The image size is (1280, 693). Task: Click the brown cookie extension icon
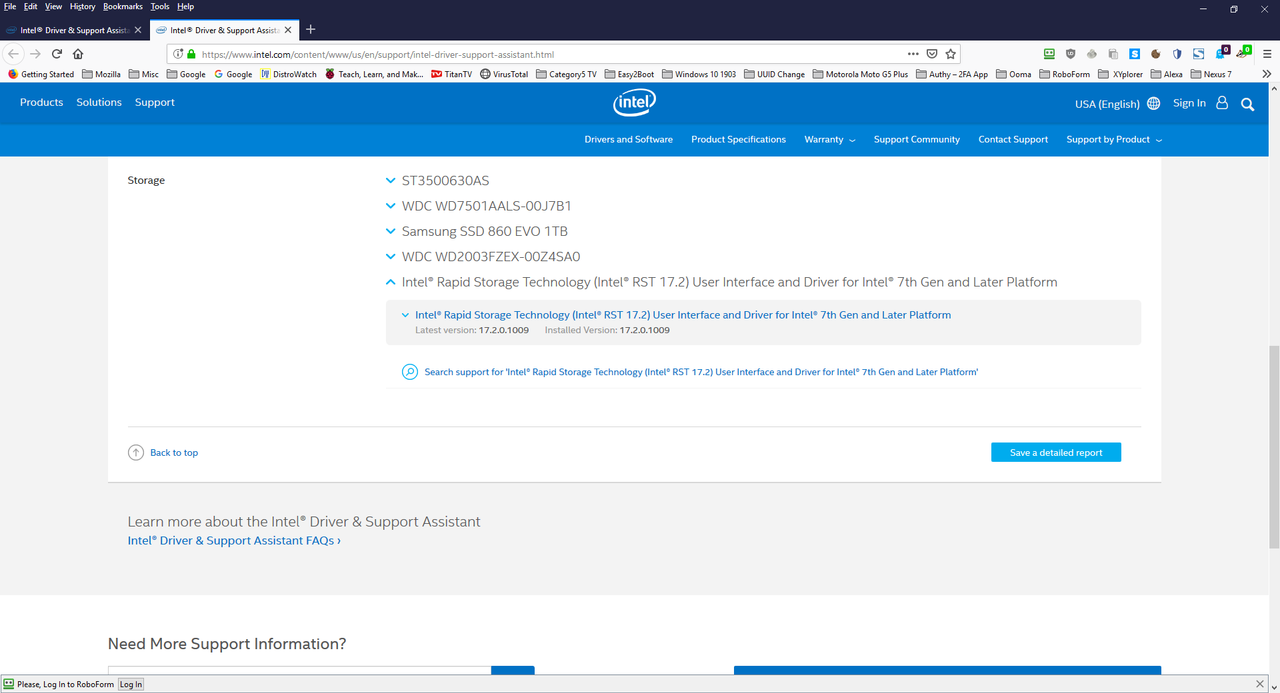click(1156, 54)
